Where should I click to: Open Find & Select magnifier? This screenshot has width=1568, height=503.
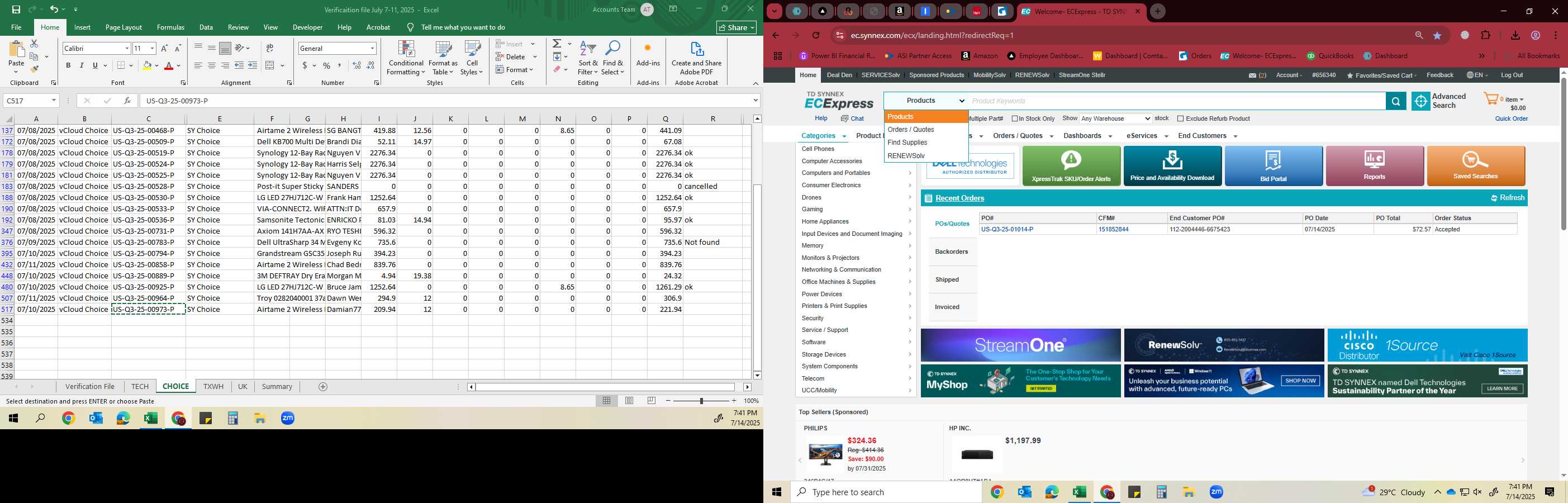pos(613,59)
